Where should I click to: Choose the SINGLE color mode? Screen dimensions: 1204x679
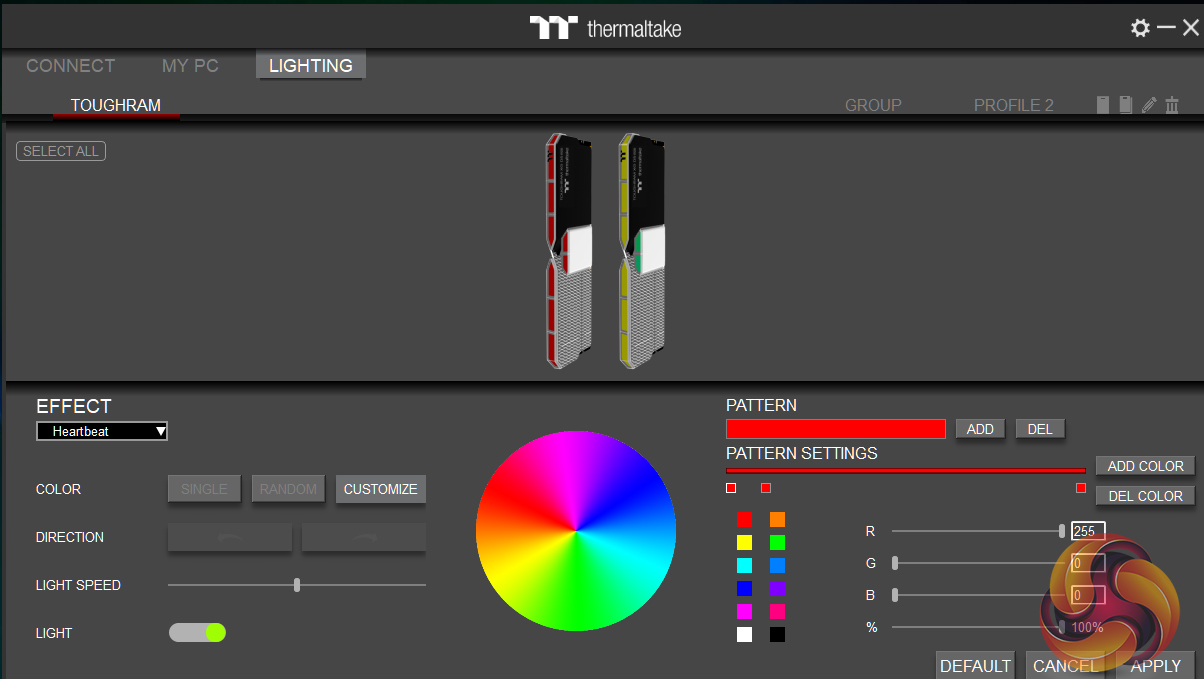pyautogui.click(x=204, y=489)
